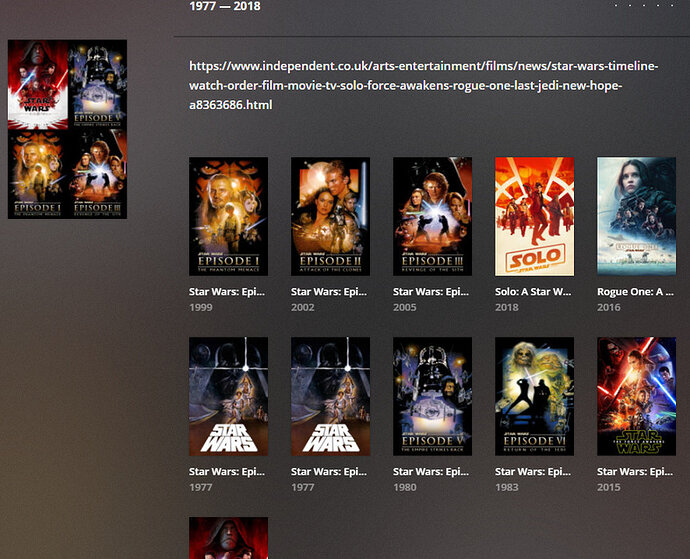Click the independent.co.uk Star Wars timeline URL text

(424, 85)
